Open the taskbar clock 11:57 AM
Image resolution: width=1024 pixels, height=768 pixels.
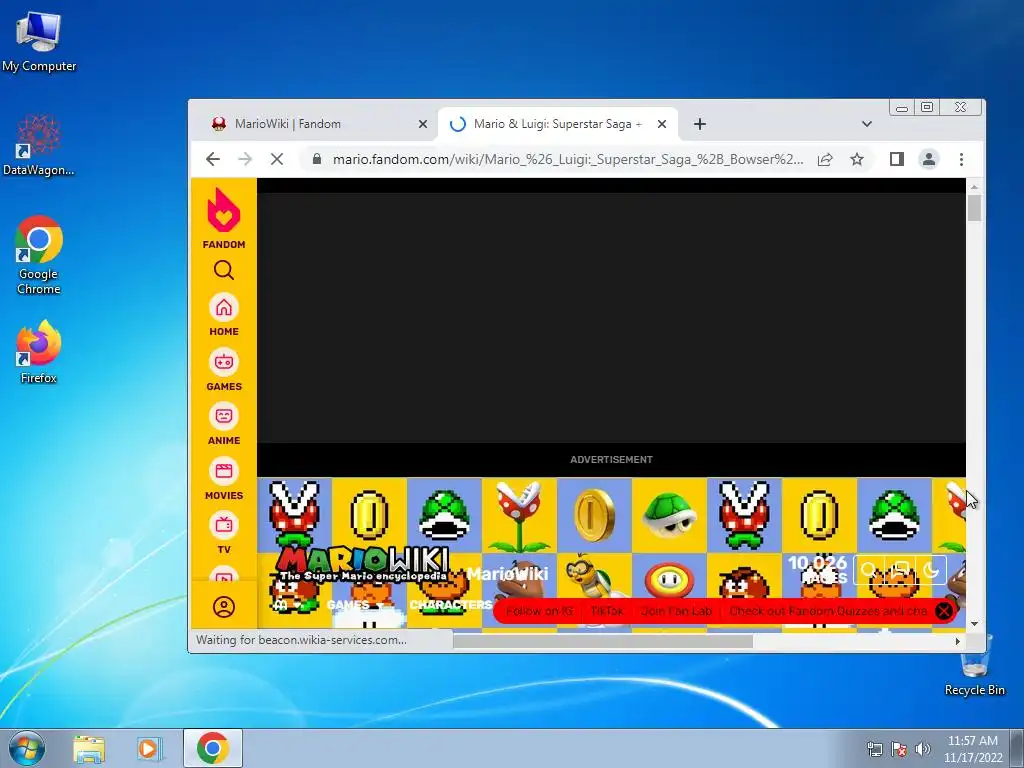[973, 749]
